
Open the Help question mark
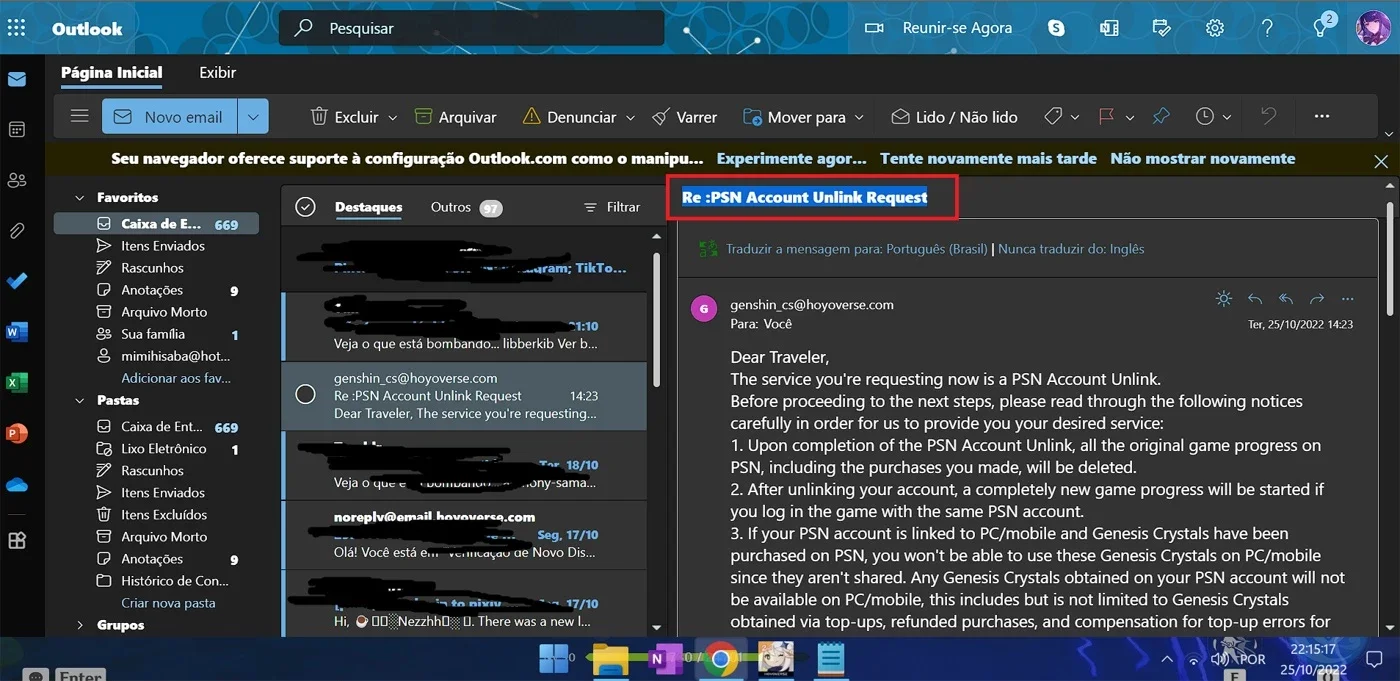click(x=1268, y=28)
